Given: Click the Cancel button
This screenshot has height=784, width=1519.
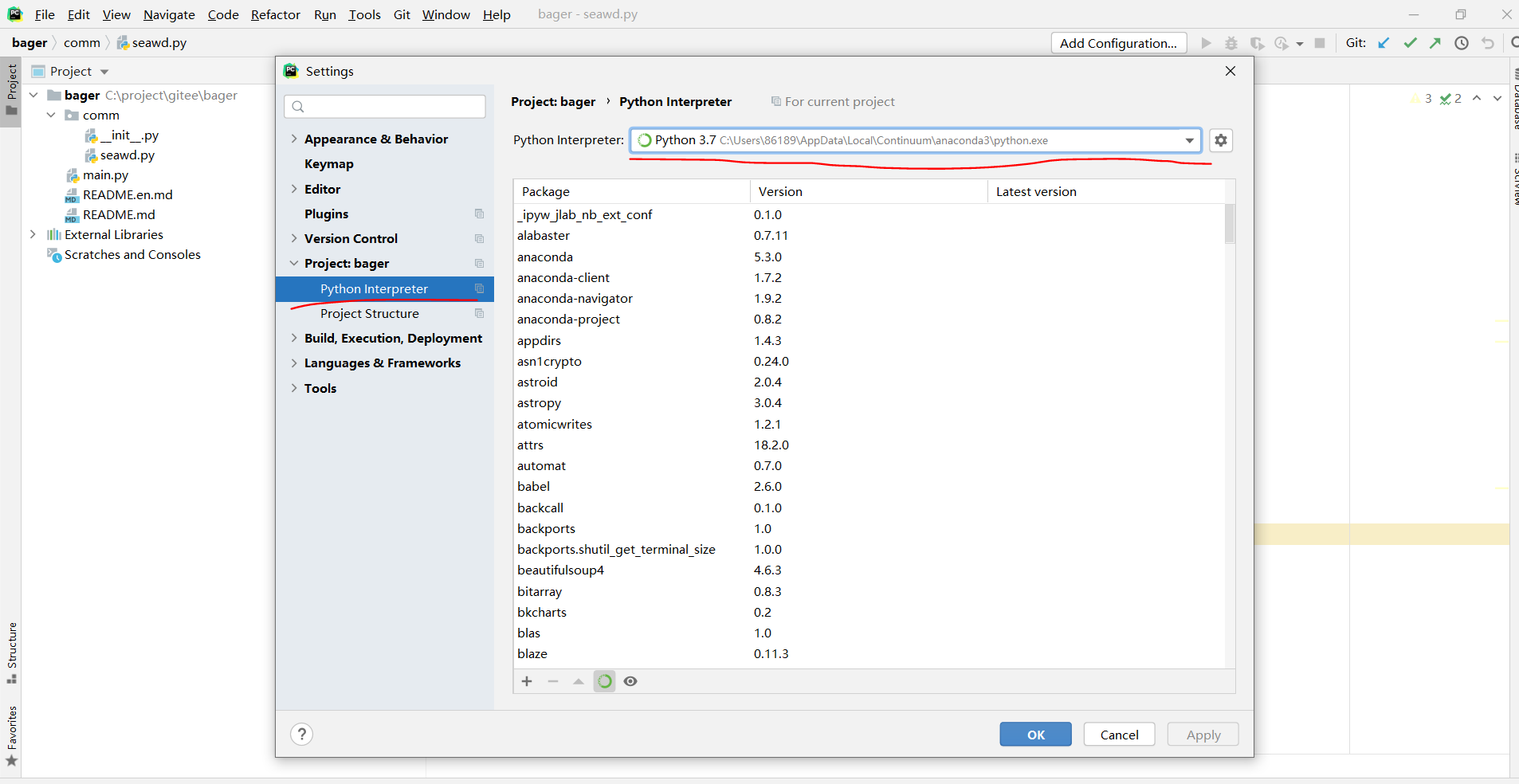Looking at the screenshot, I should point(1119,735).
